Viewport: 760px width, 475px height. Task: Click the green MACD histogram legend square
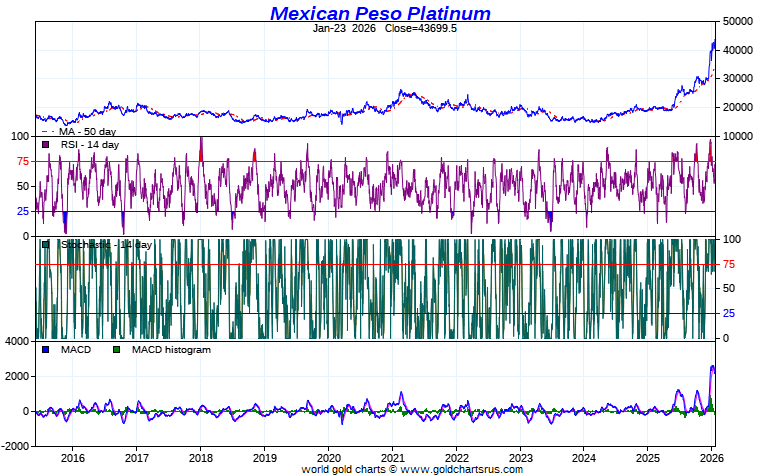coord(116,349)
